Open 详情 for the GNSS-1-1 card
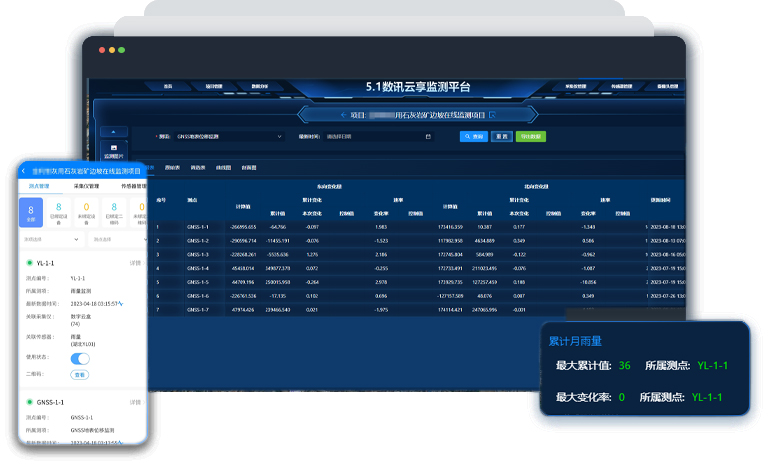This screenshot has height=466, width=768. pos(137,402)
